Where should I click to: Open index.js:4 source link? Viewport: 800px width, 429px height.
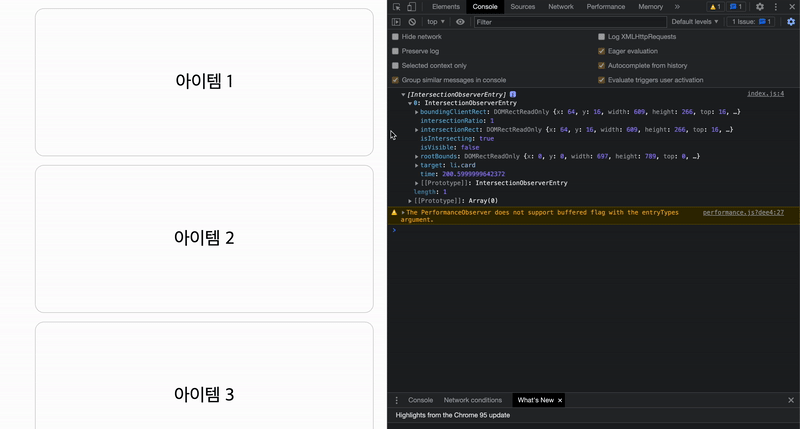click(765, 94)
